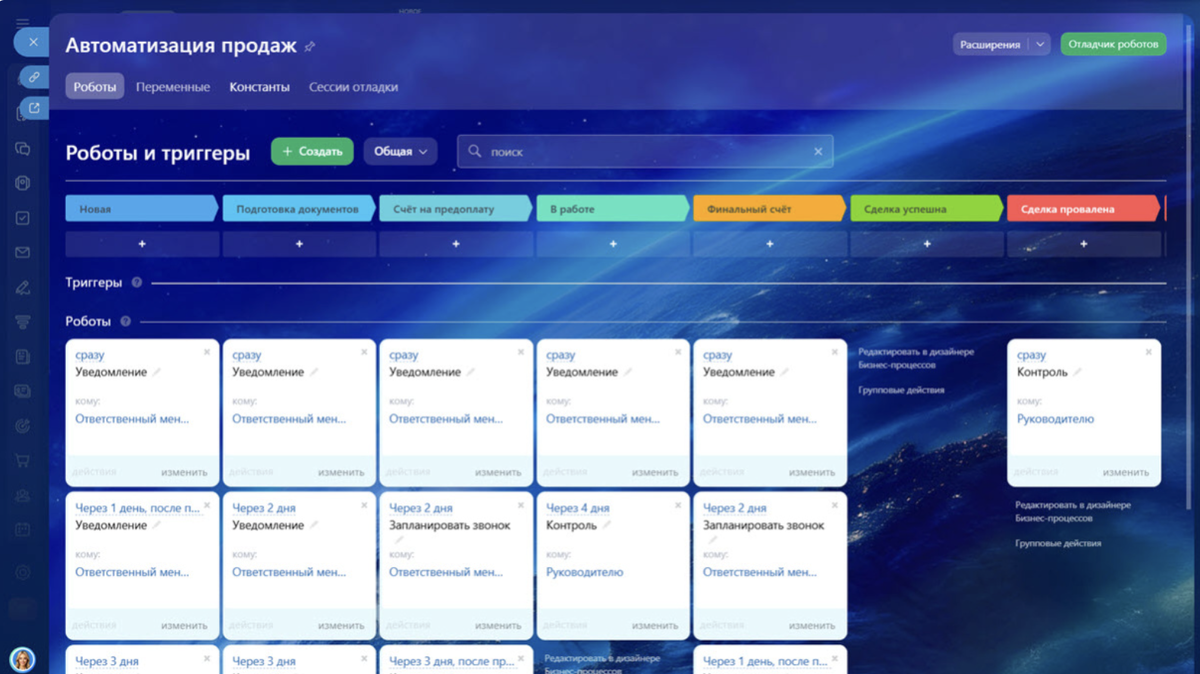
Task: Open Руководителю recipient on Через 4 дня card
Action: (x=584, y=572)
